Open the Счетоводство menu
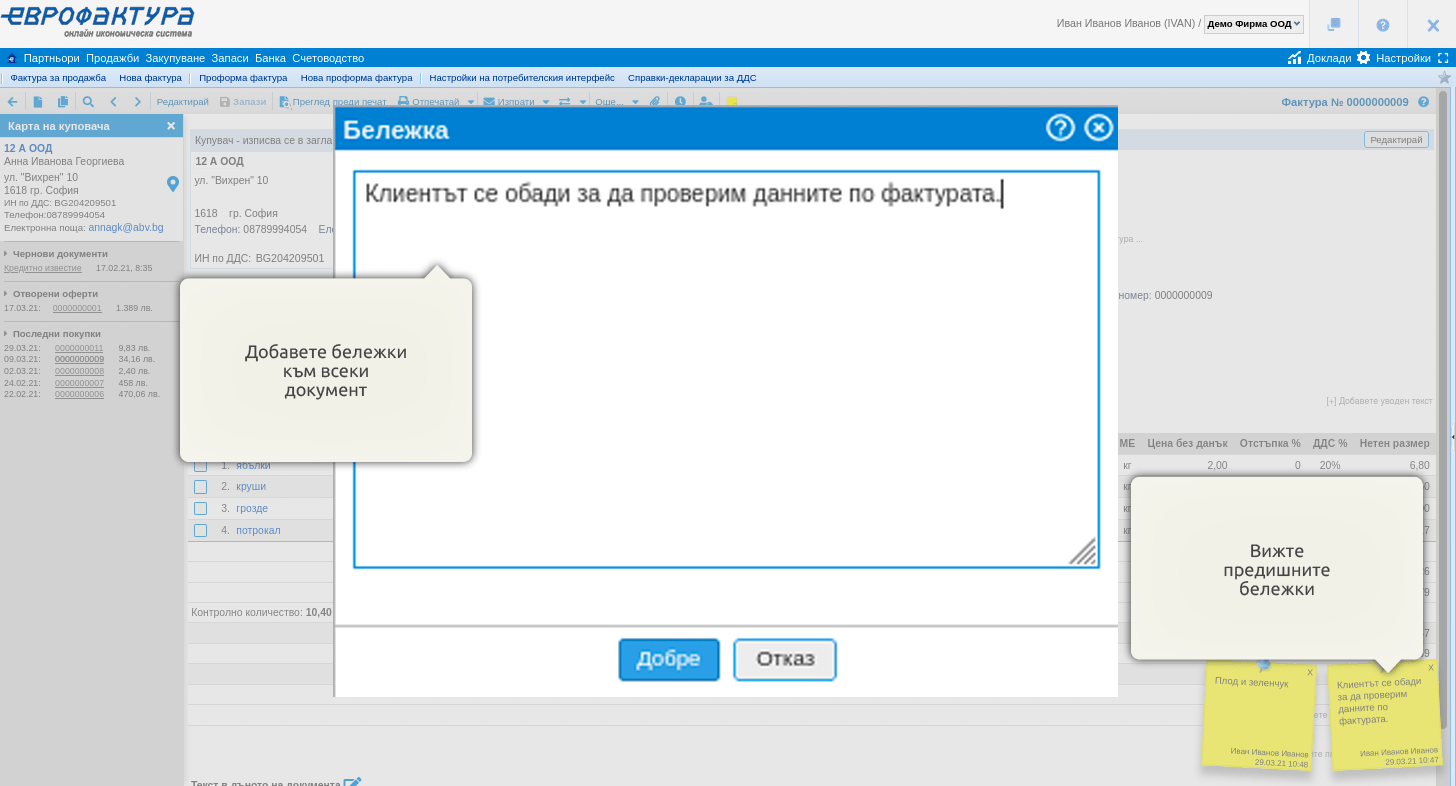The width and height of the screenshot is (1456, 786). pos(328,58)
